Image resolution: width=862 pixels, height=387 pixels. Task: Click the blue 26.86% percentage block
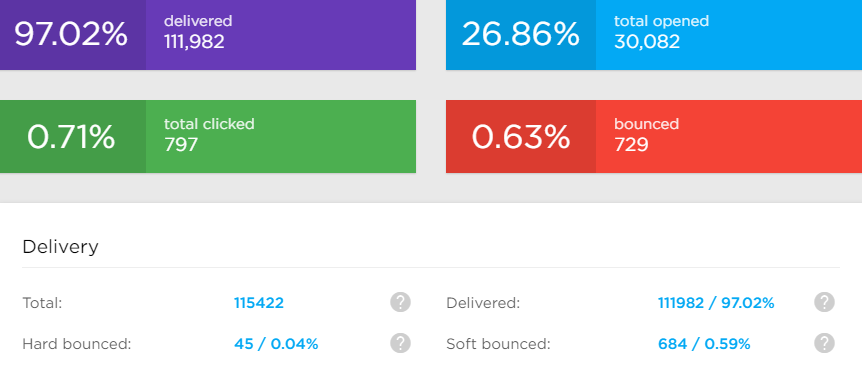[521, 35]
